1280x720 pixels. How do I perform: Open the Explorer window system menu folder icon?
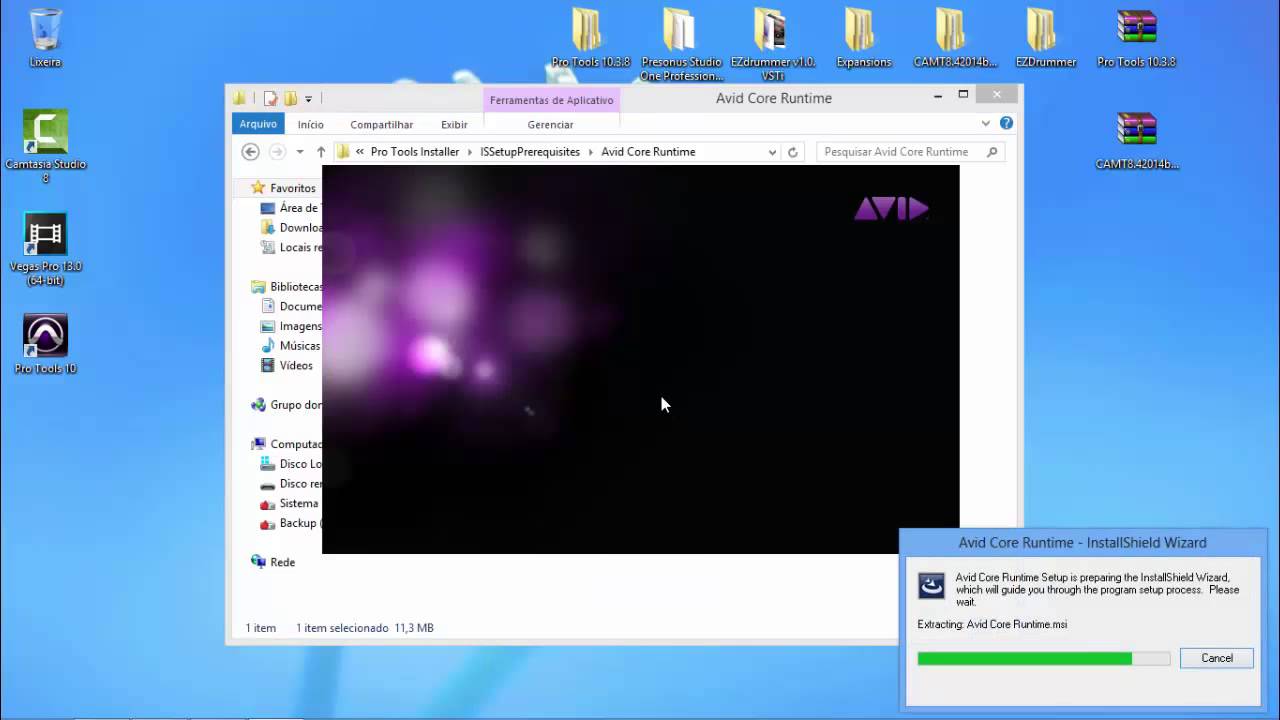click(240, 98)
